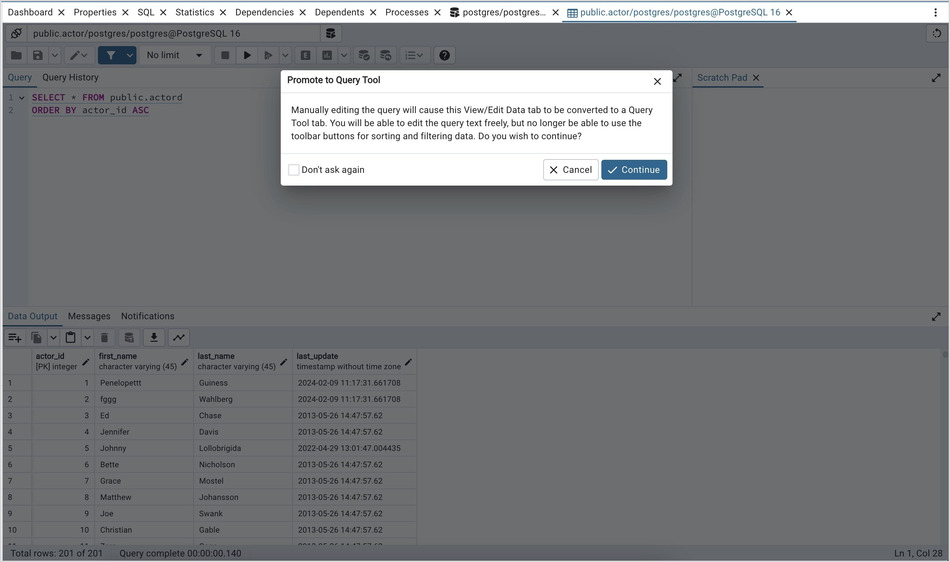
Task: Click the Open File folder icon
Action: pyautogui.click(x=16, y=56)
